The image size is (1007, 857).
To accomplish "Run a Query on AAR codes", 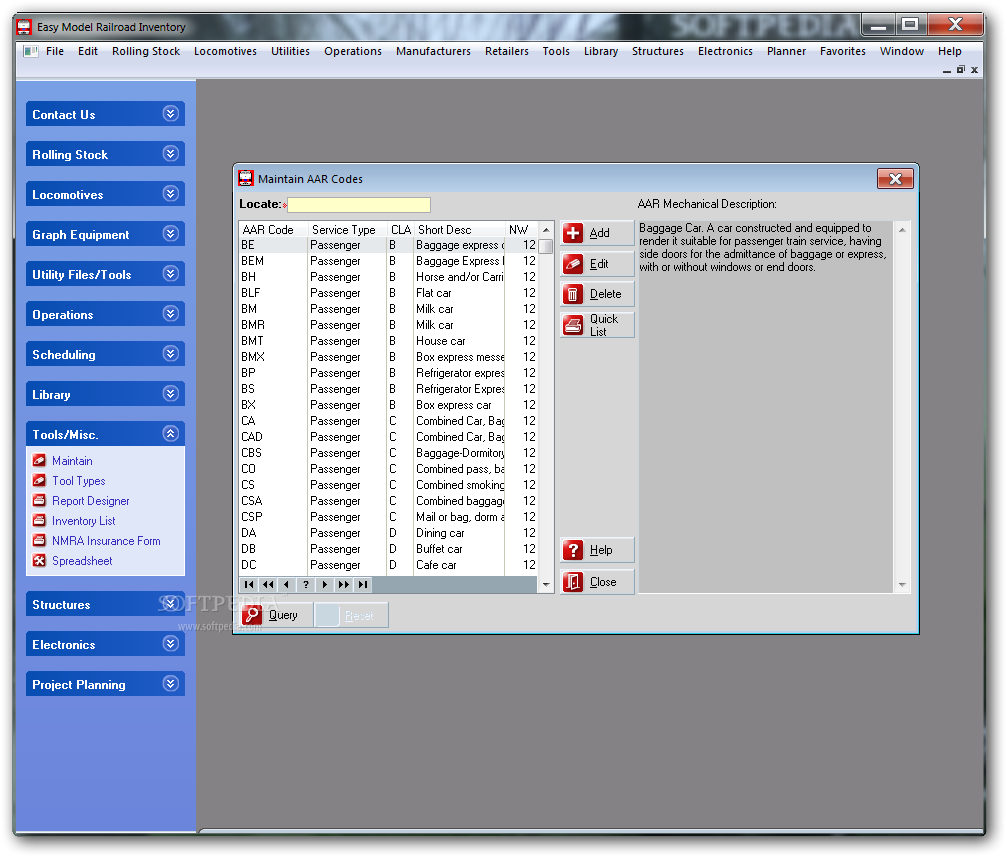I will [276, 615].
